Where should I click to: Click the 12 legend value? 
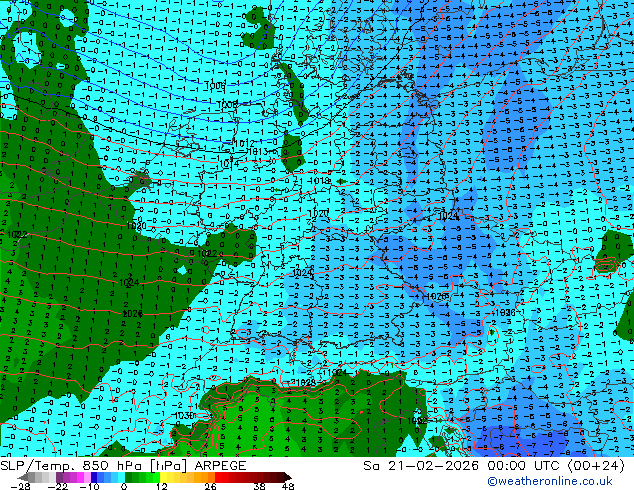[x=162, y=486]
